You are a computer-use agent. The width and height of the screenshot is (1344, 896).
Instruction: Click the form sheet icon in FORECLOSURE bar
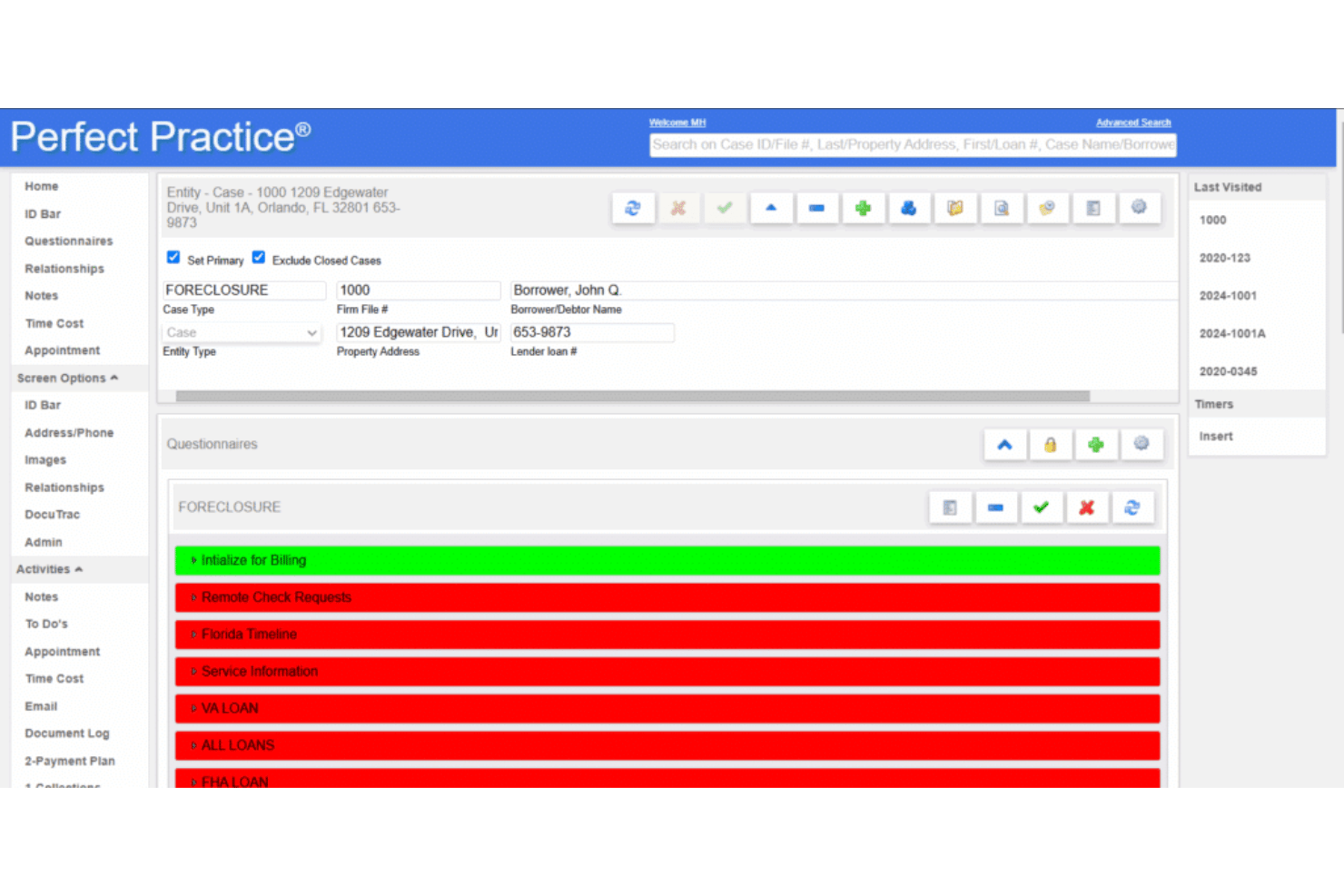click(x=950, y=507)
